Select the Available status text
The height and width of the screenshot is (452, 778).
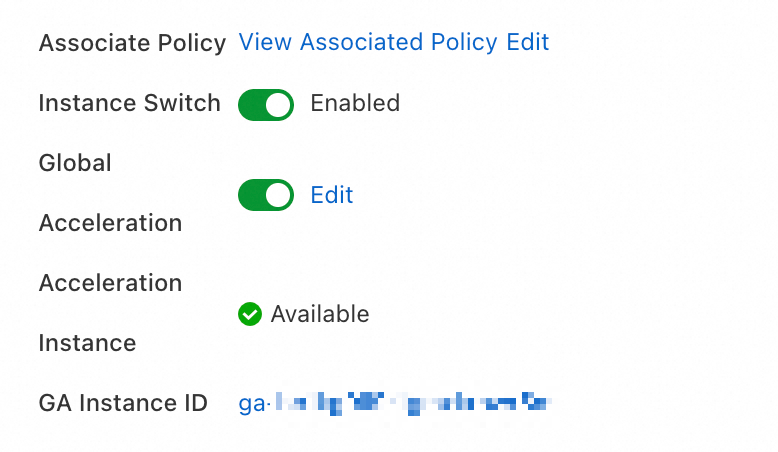coord(320,314)
